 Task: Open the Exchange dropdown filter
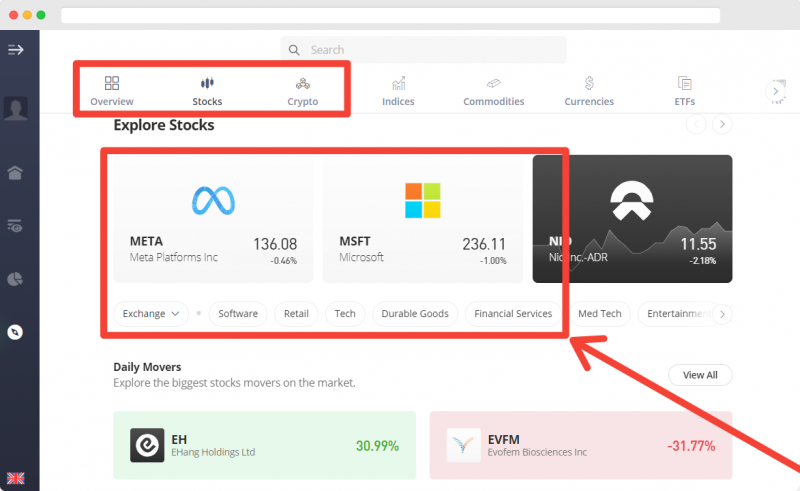151,313
